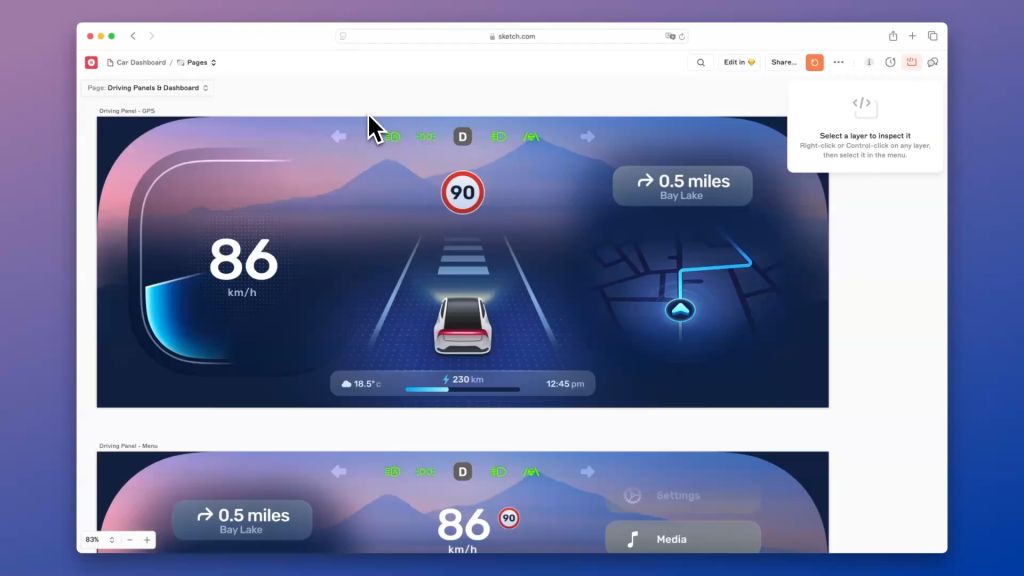Click the right turn arrow in Menu panel
1024x576 pixels.
587,472
